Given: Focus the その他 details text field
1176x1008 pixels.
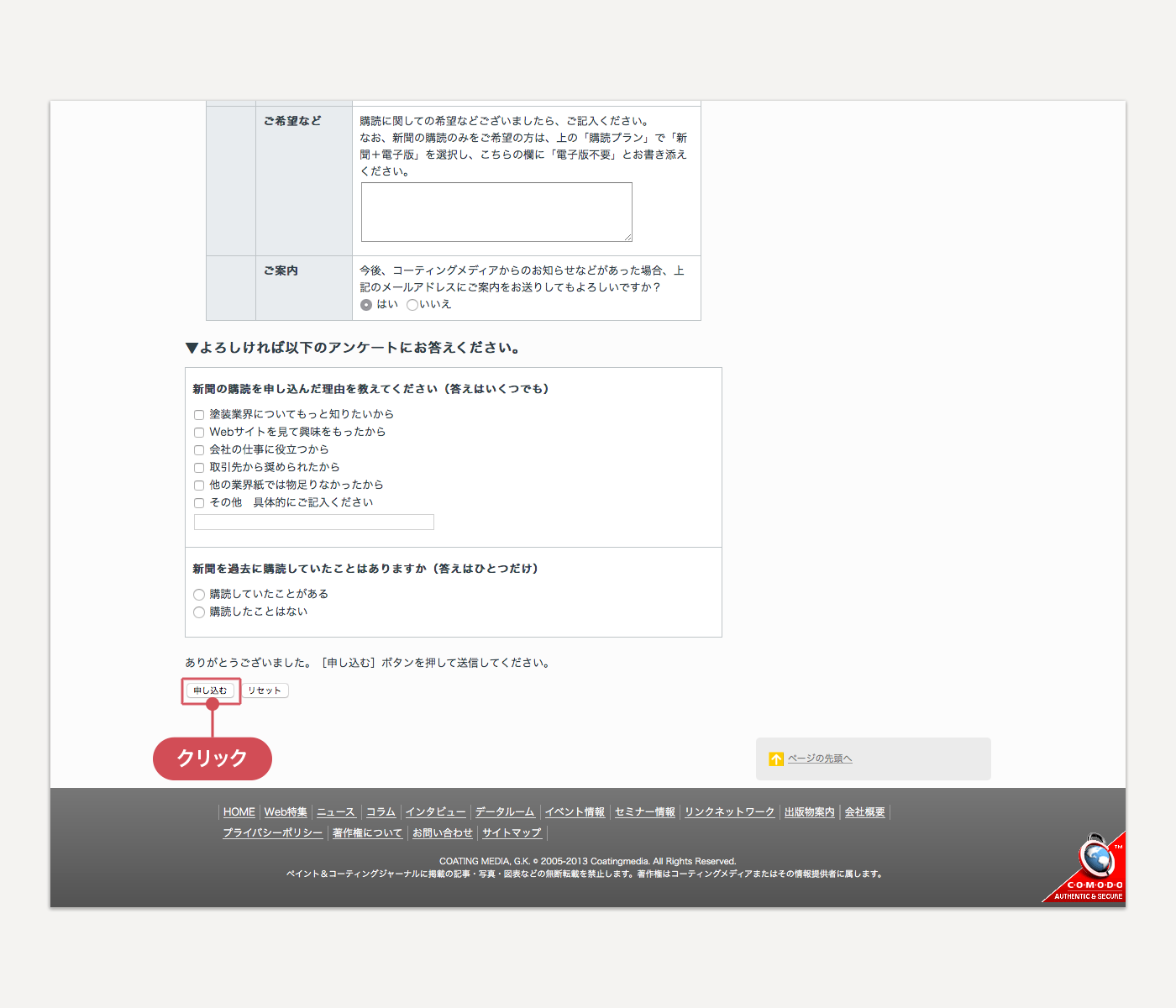Looking at the screenshot, I should (x=313, y=522).
